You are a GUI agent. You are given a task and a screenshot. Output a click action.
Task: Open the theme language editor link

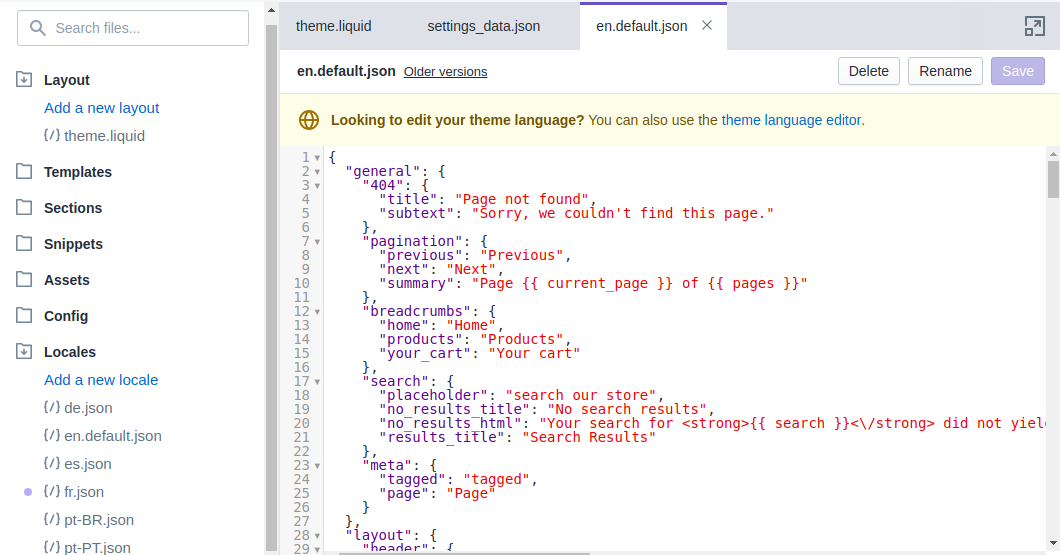(791, 120)
